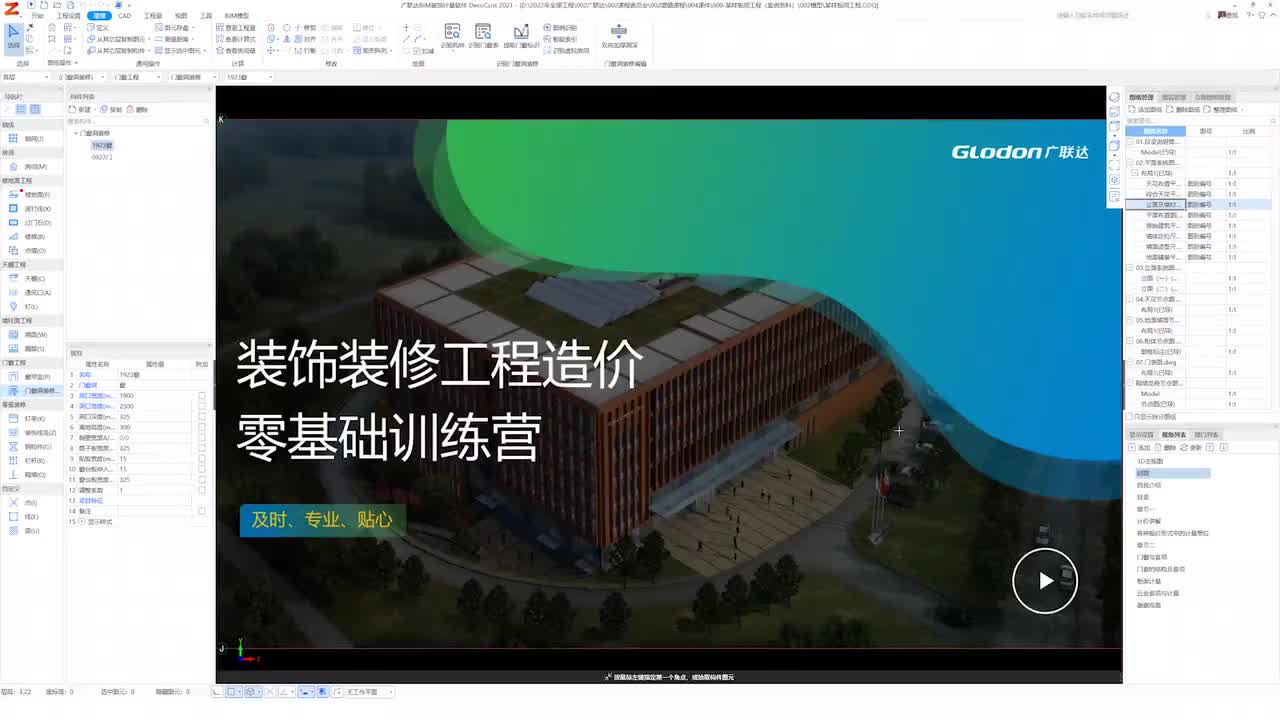Click 查看工程量 in the ribbon
This screenshot has width=1280, height=720.
[235, 28]
